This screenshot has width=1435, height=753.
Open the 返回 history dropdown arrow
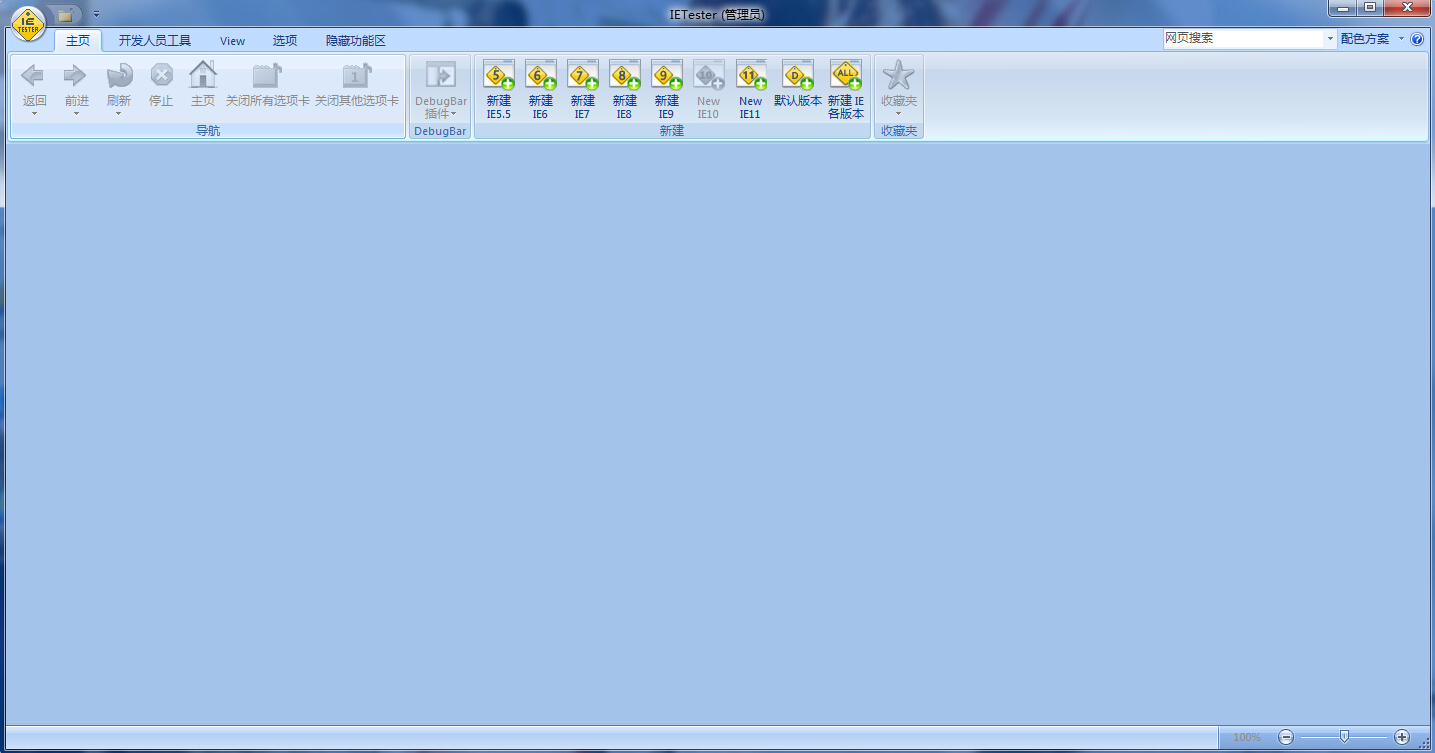pos(34,113)
